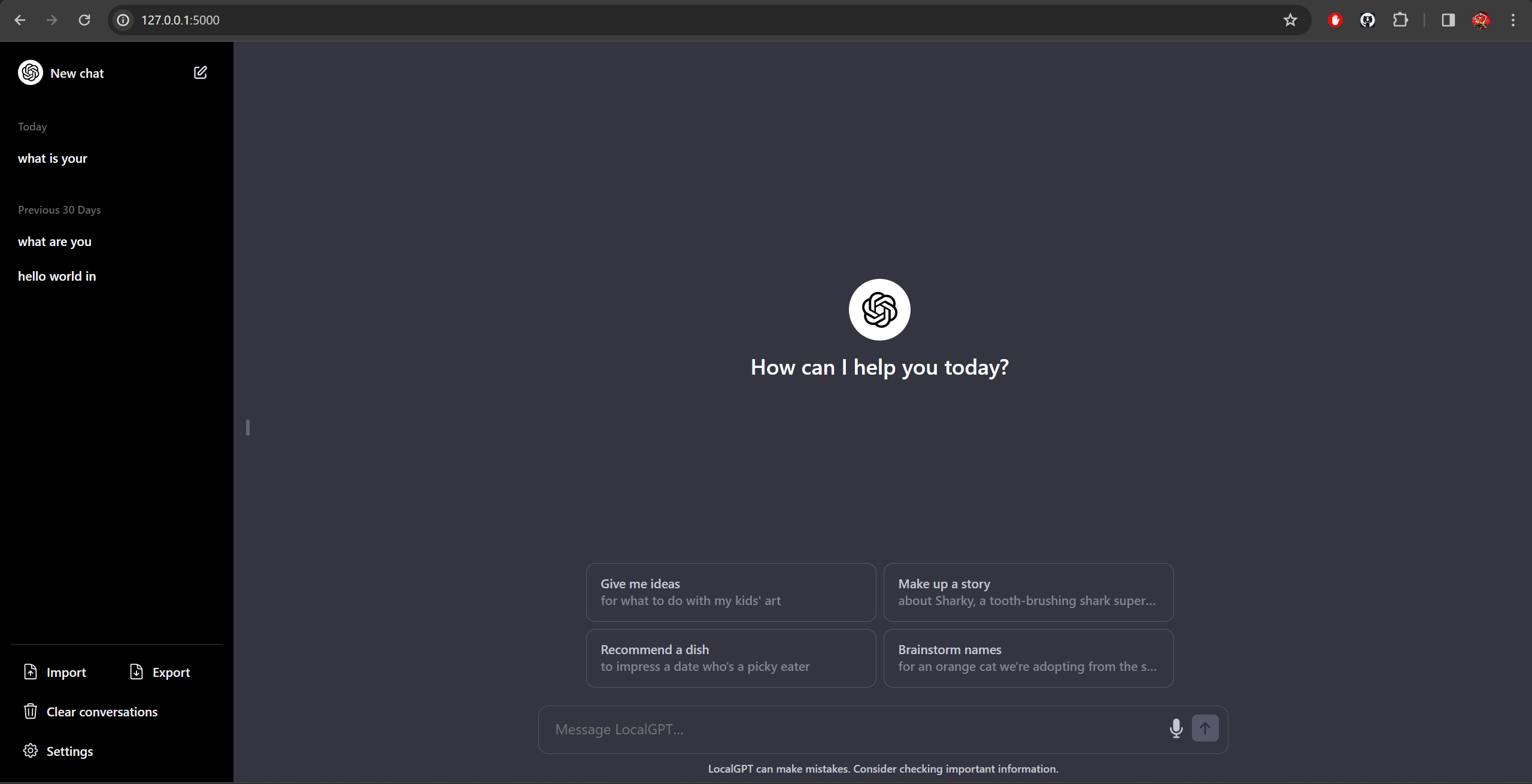Image resolution: width=1532 pixels, height=784 pixels.
Task: Click Export conversations button
Action: [x=160, y=672]
